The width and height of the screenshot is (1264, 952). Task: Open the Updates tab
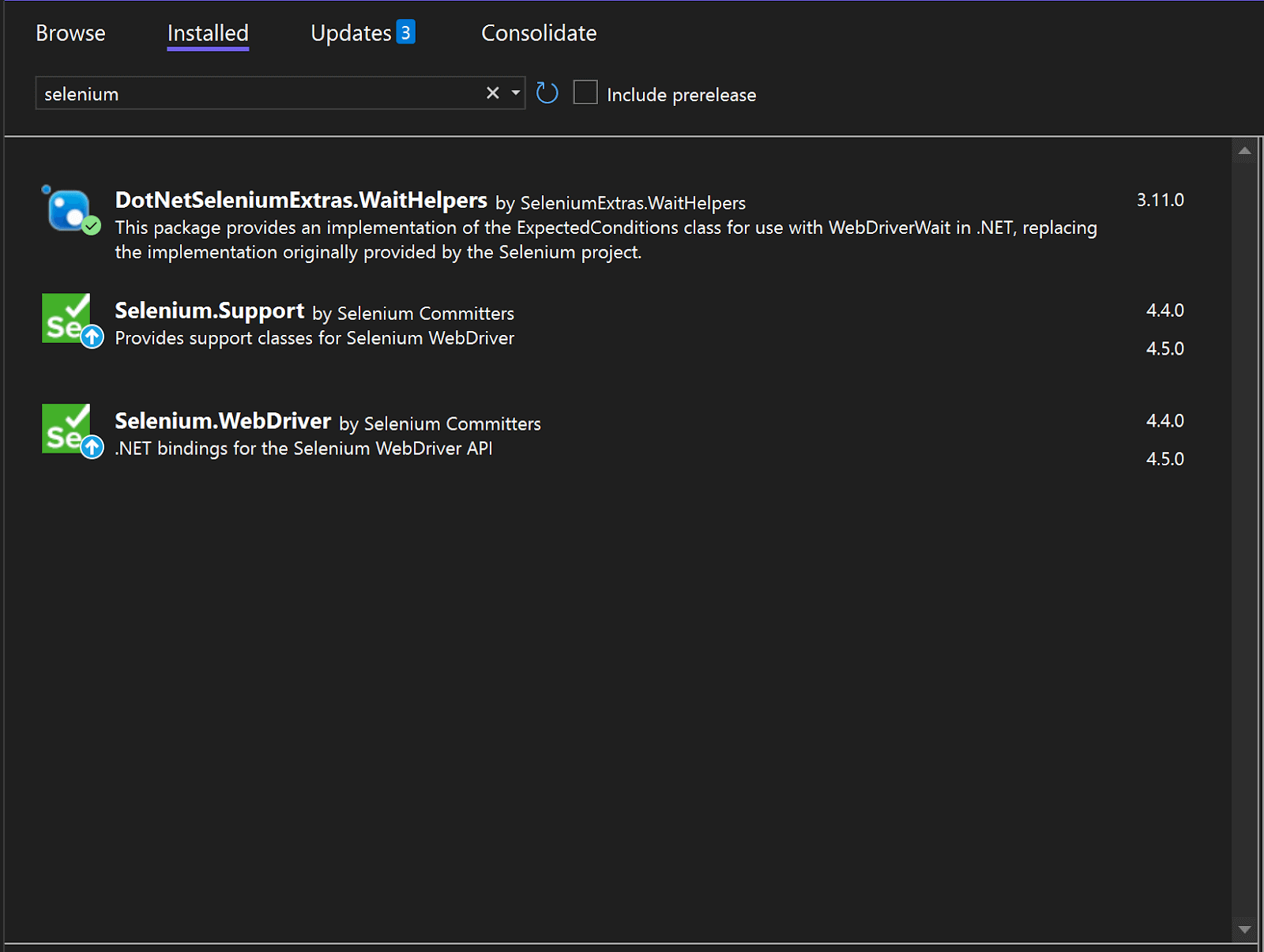click(x=352, y=33)
